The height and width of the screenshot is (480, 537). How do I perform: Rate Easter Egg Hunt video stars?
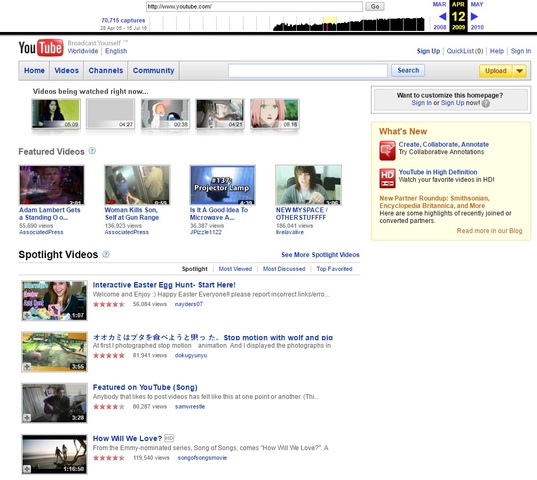[109, 304]
